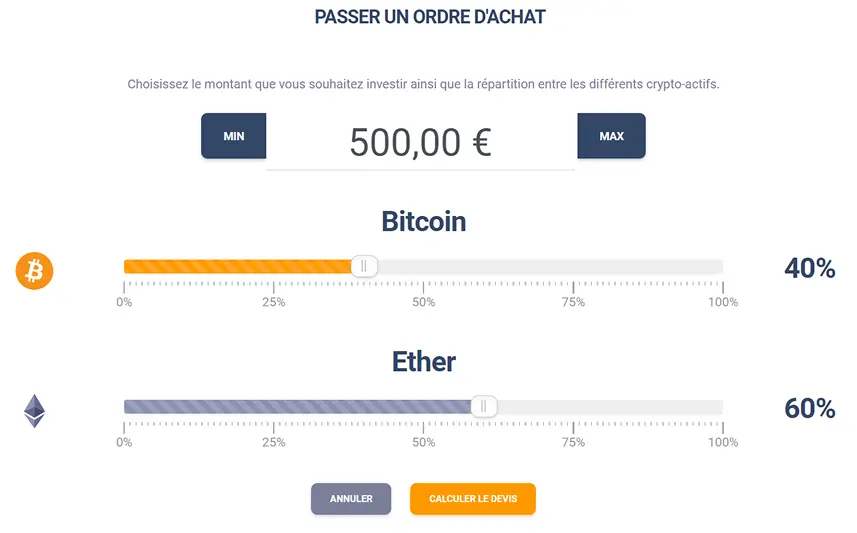Set Ether slider to the 75% mark
The image size is (857, 533).
pos(573,407)
